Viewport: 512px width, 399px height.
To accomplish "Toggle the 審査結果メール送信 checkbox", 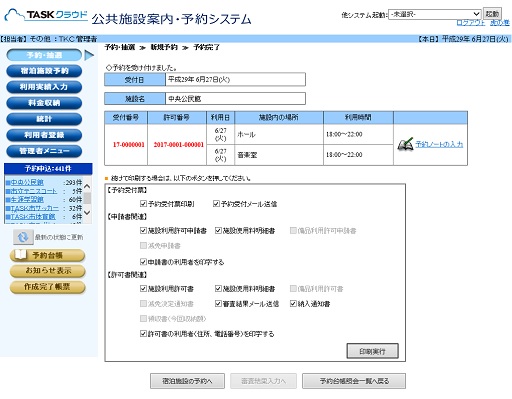I will click(218, 303).
